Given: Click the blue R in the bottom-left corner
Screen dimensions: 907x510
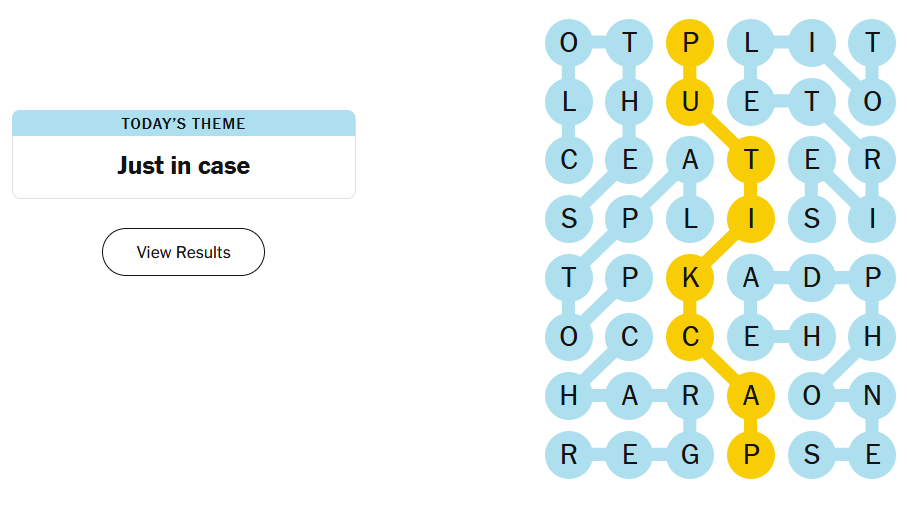Looking at the screenshot, I should pos(569,455).
